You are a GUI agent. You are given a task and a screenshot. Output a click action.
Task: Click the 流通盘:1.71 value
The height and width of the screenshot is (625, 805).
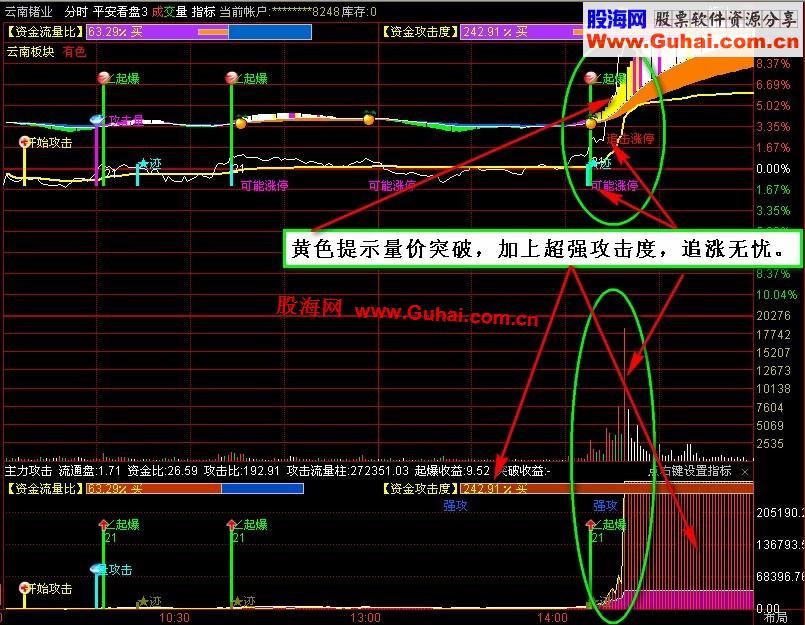(x=89, y=471)
